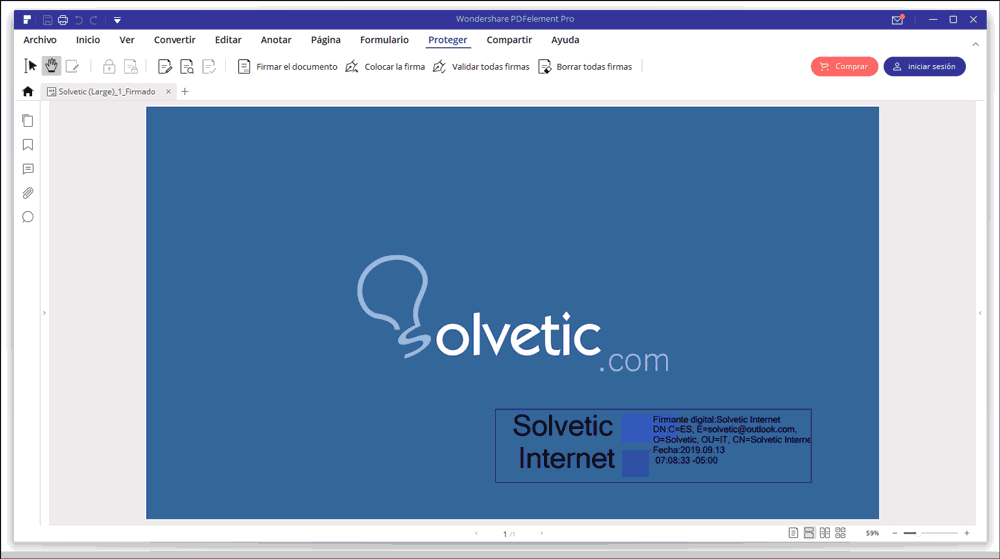The image size is (1000, 559).
Task: Open the Anotar tab
Action: [276, 40]
